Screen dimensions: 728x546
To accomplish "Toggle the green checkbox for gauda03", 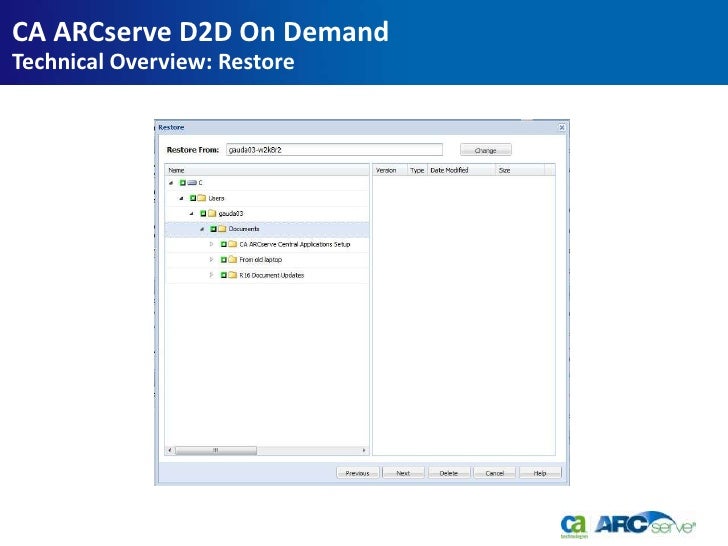I will coord(203,213).
